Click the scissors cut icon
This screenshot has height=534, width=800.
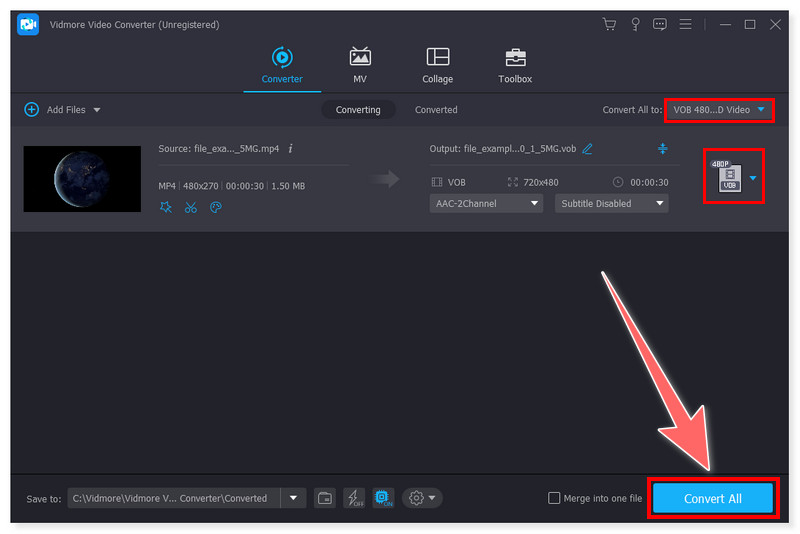[x=190, y=208]
